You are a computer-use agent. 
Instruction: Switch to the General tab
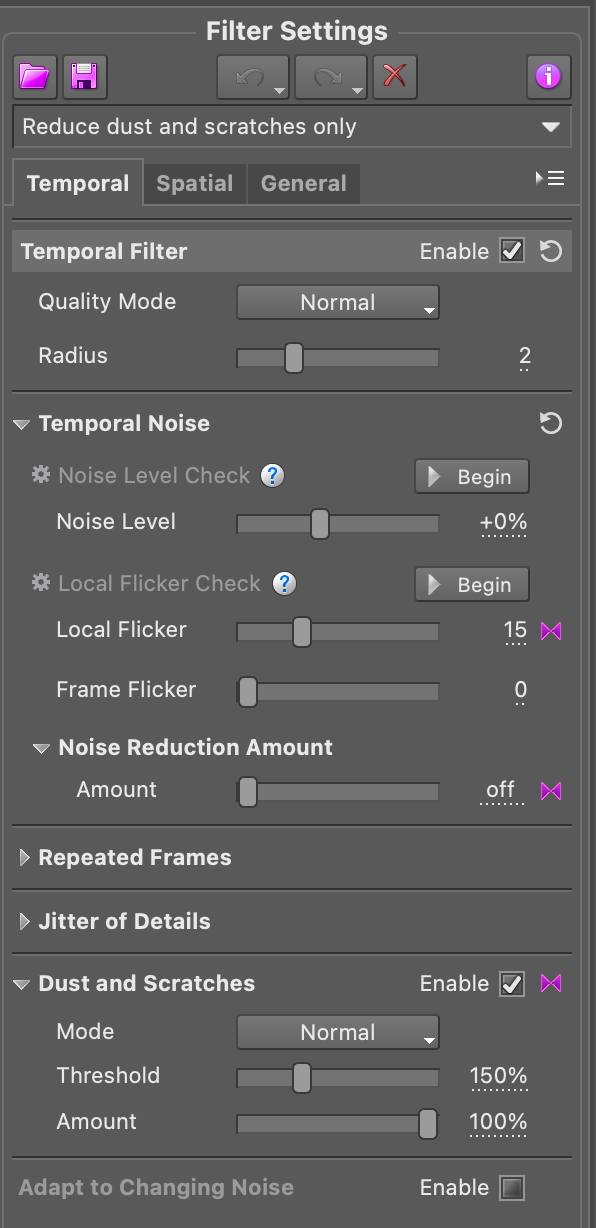(x=304, y=183)
